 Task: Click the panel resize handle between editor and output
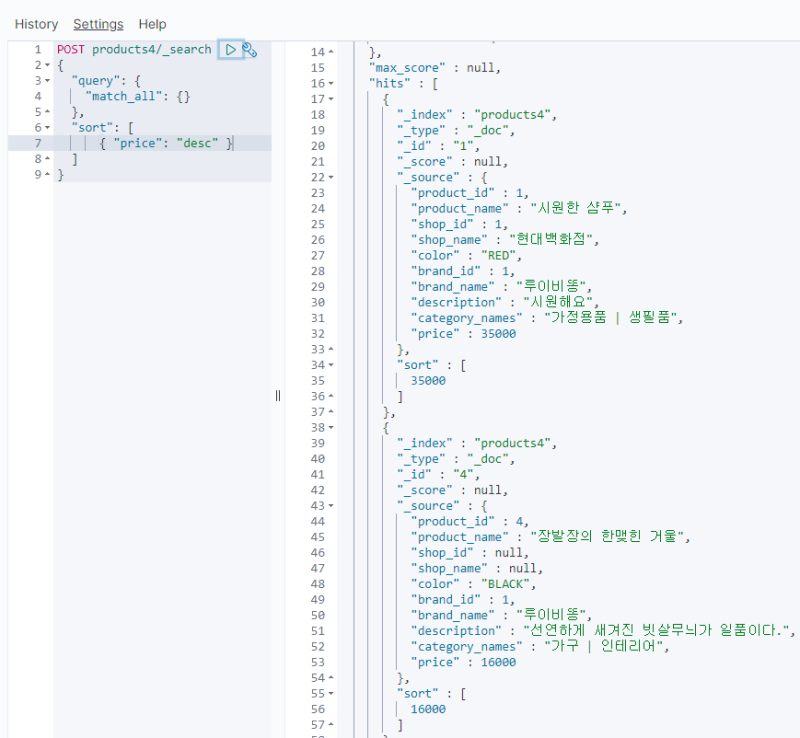coord(278,396)
